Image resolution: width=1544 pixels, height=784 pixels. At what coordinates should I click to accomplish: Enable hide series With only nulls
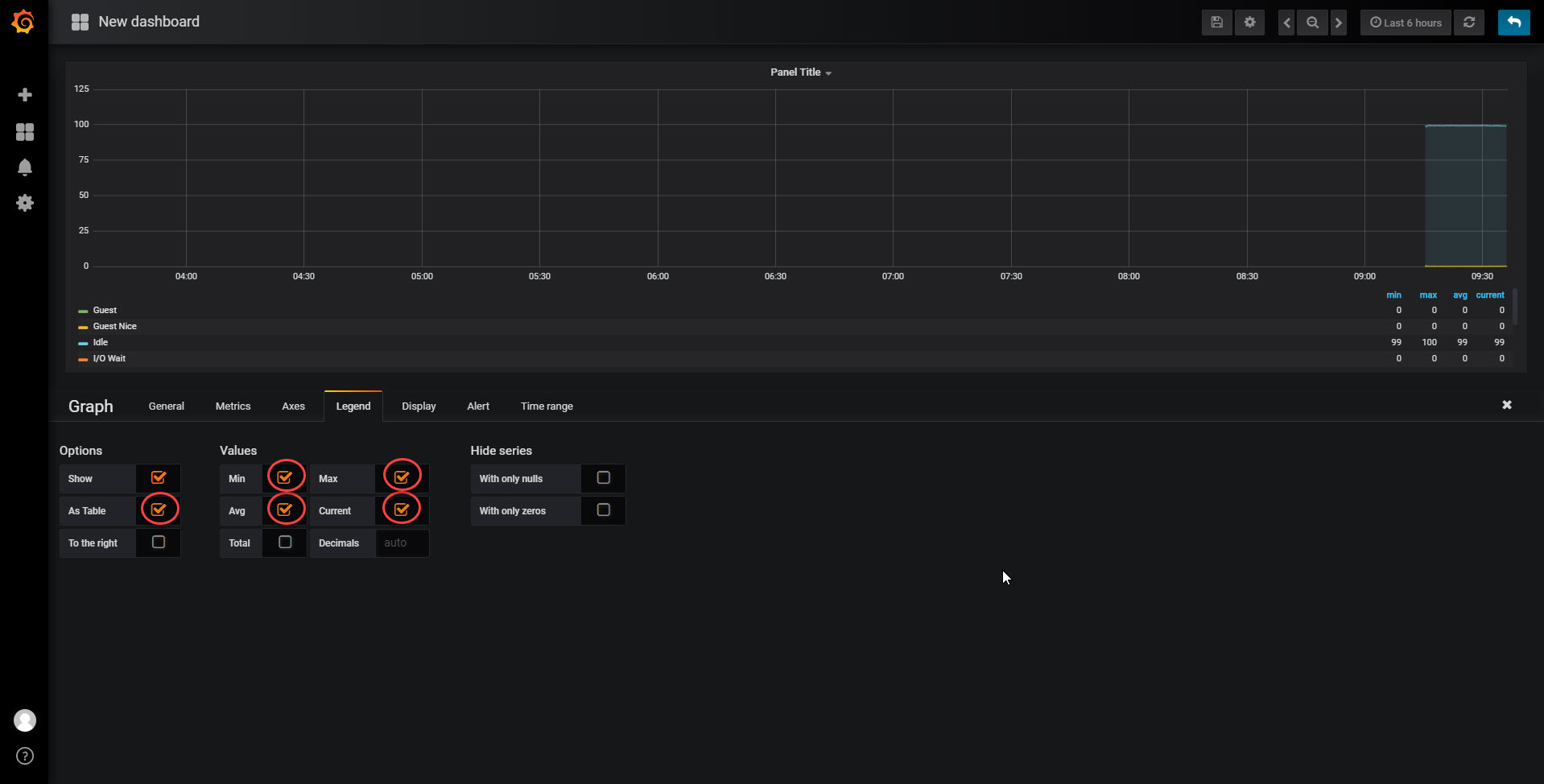click(x=604, y=477)
